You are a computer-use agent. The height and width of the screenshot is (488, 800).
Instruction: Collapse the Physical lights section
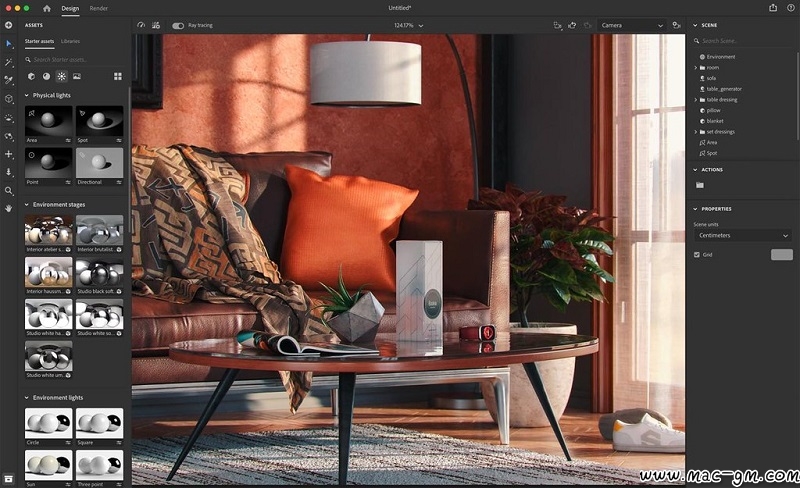[x=27, y=95]
